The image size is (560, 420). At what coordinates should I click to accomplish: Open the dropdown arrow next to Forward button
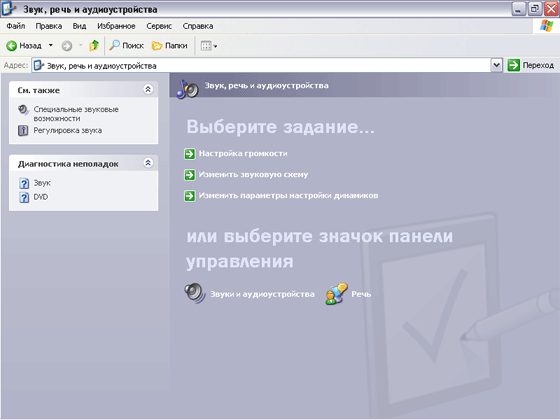(x=81, y=45)
